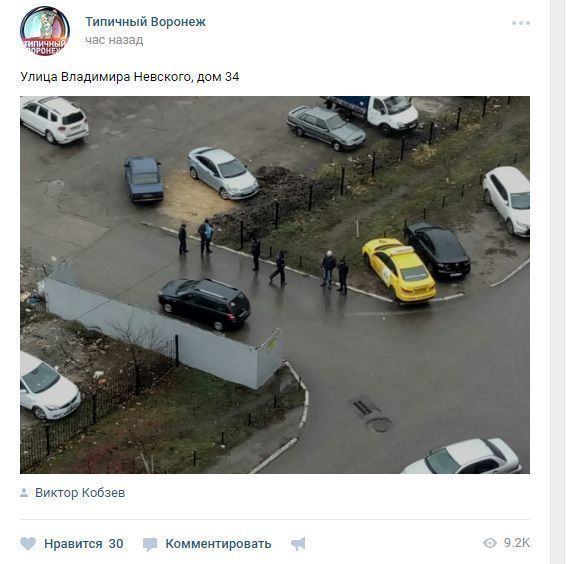566x564 pixels.
Task: Click the person icon beside author name
Action: click(x=24, y=493)
